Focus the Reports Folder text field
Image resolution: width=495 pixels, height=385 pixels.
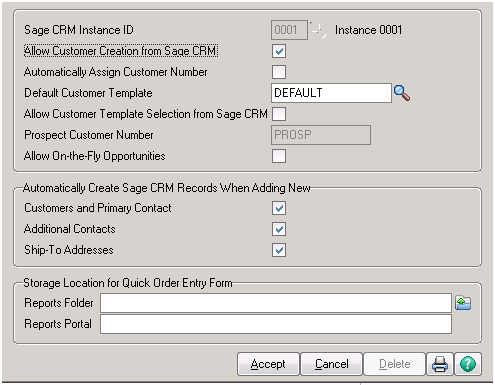click(276, 303)
